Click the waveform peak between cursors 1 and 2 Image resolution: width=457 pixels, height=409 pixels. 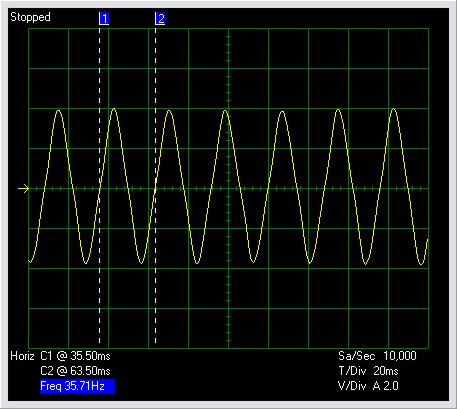[114, 109]
